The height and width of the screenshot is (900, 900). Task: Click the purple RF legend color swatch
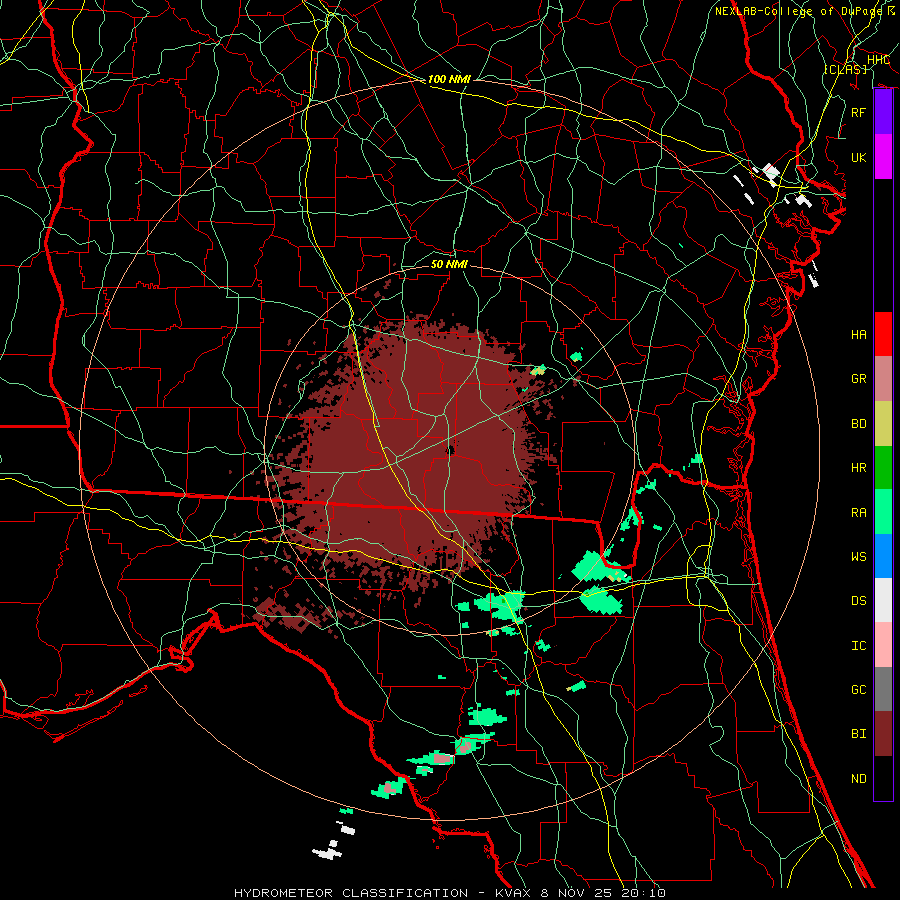click(x=883, y=112)
